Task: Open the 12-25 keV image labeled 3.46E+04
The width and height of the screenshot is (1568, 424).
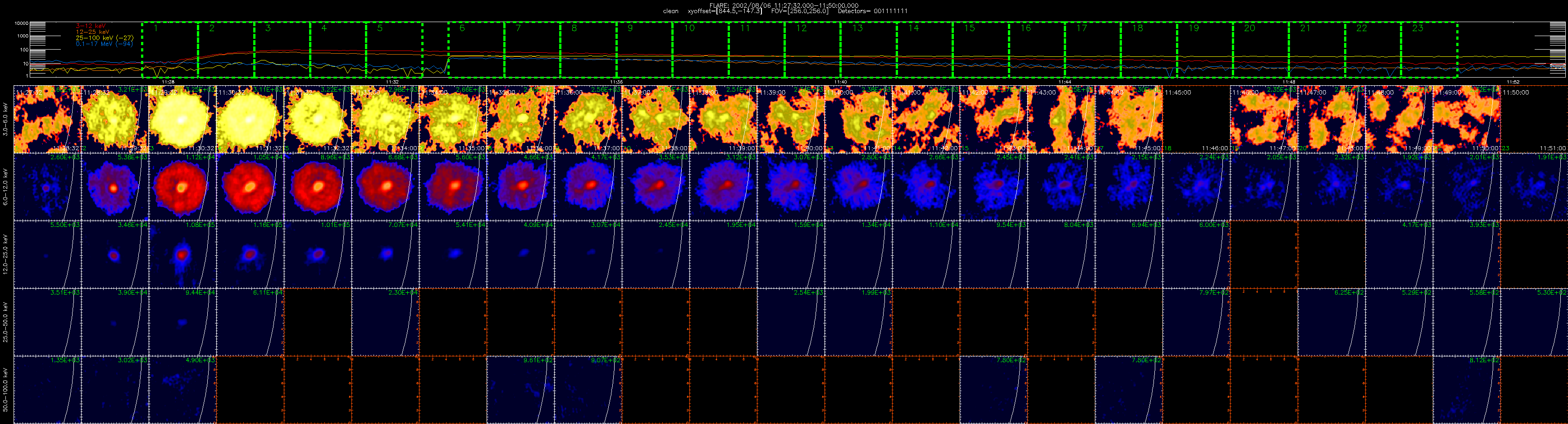Action: click(x=115, y=255)
